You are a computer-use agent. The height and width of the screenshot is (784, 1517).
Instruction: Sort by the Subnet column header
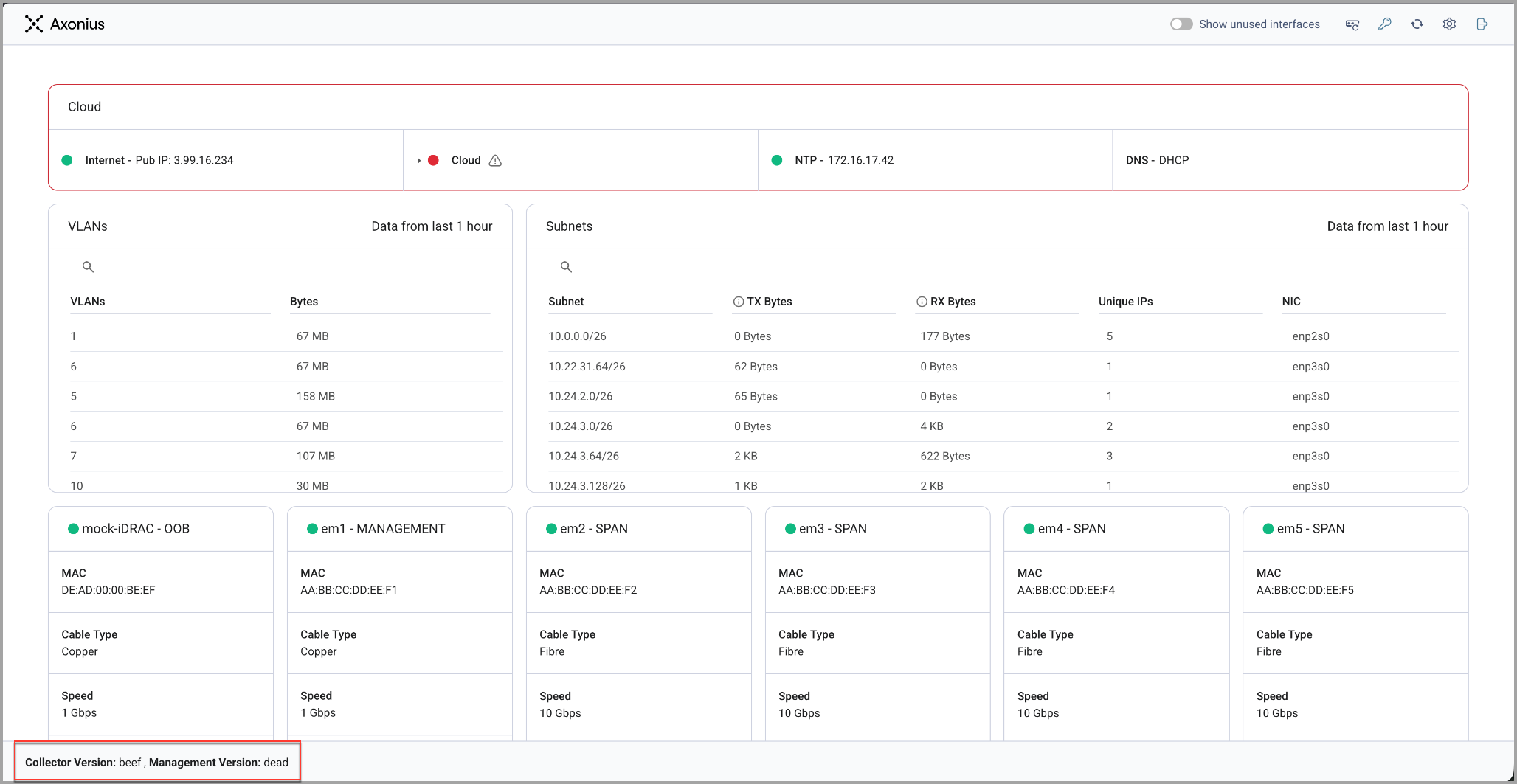click(x=566, y=302)
